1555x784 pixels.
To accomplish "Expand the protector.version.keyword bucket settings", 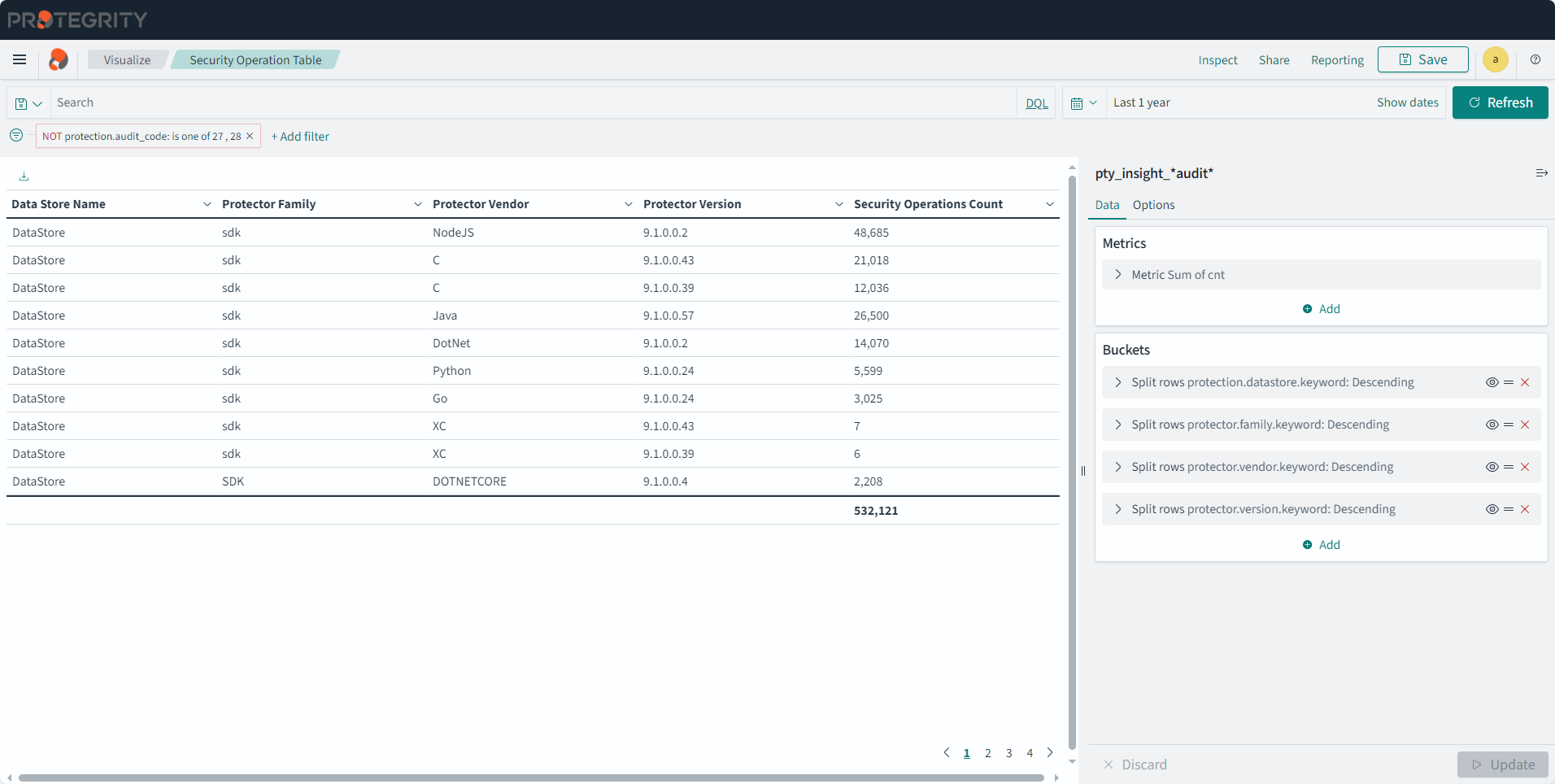I will pyautogui.click(x=1118, y=509).
